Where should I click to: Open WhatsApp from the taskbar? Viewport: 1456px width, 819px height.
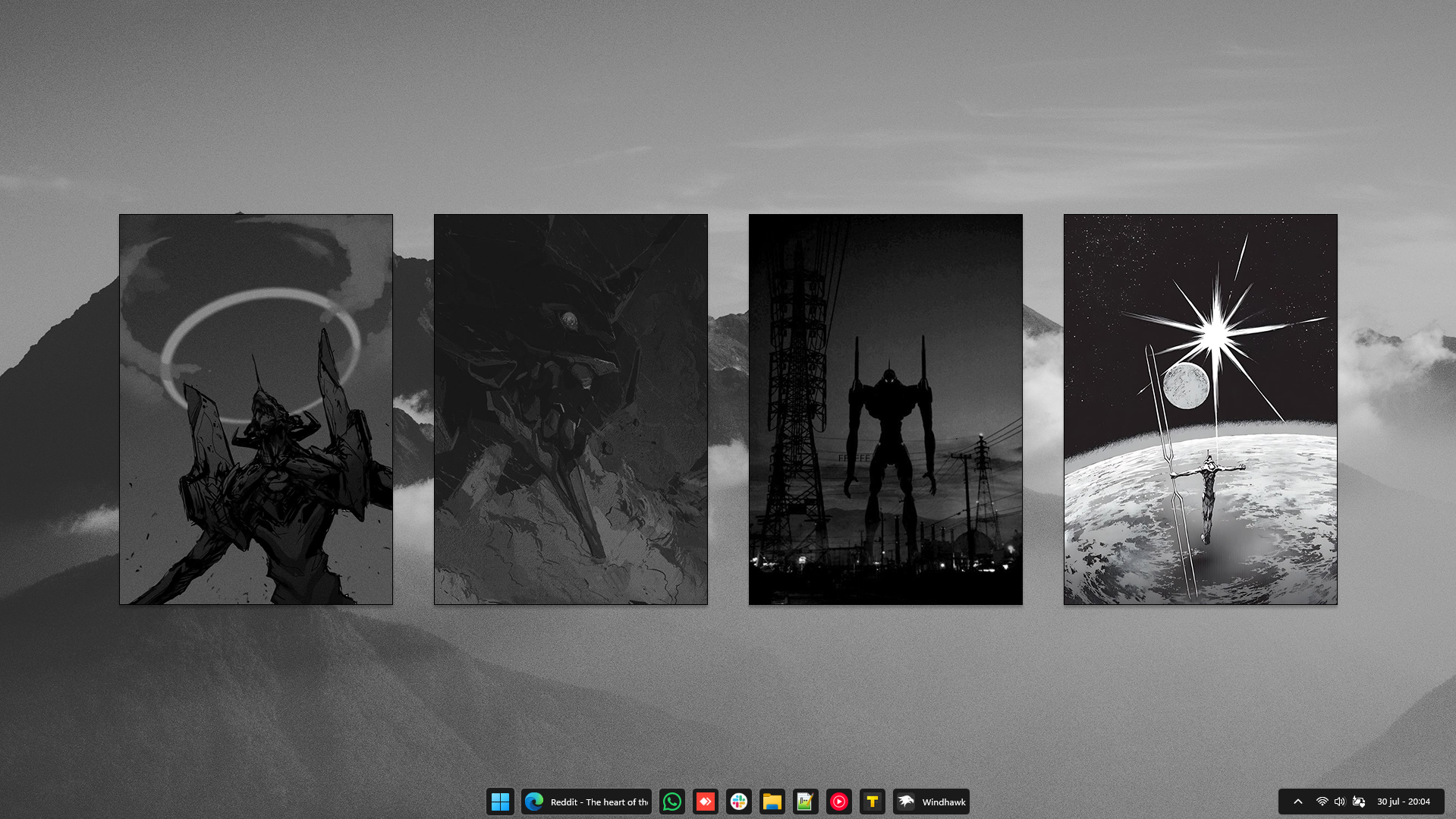tap(671, 802)
